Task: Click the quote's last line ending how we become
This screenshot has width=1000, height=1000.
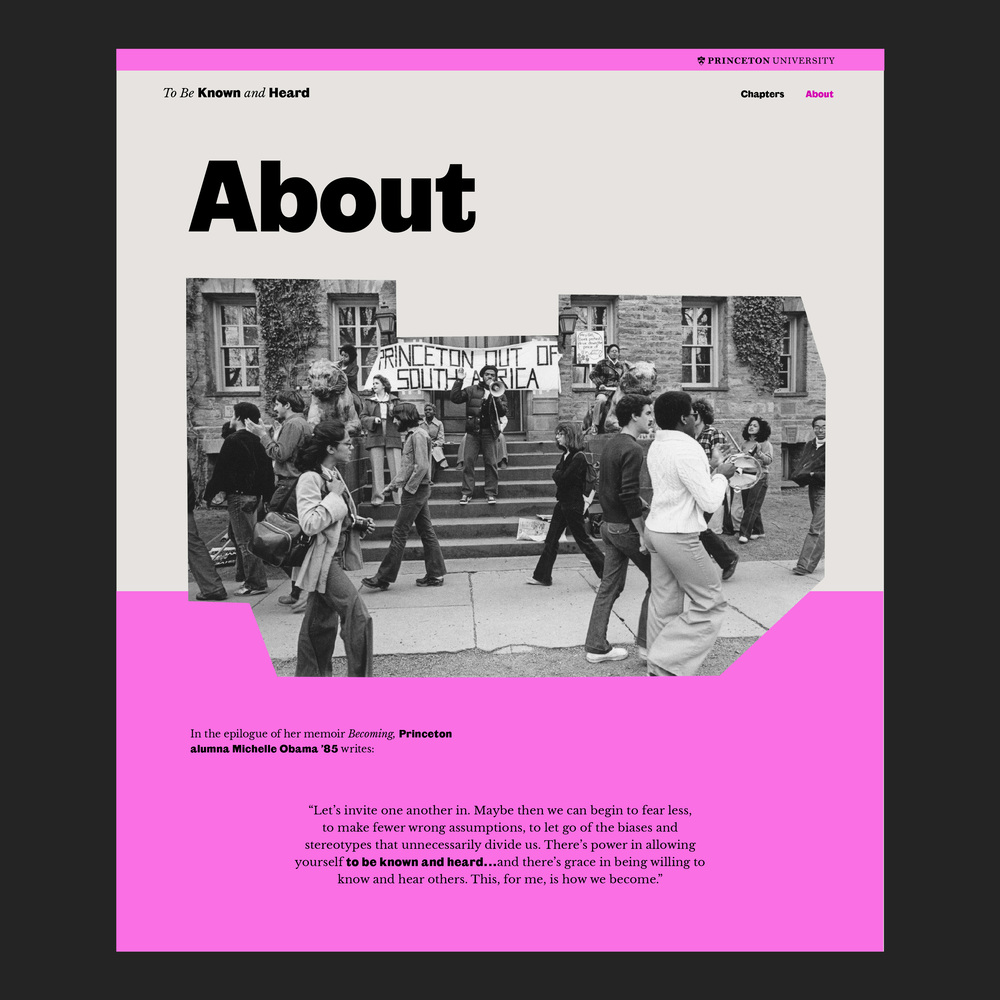Action: pyautogui.click(x=500, y=879)
